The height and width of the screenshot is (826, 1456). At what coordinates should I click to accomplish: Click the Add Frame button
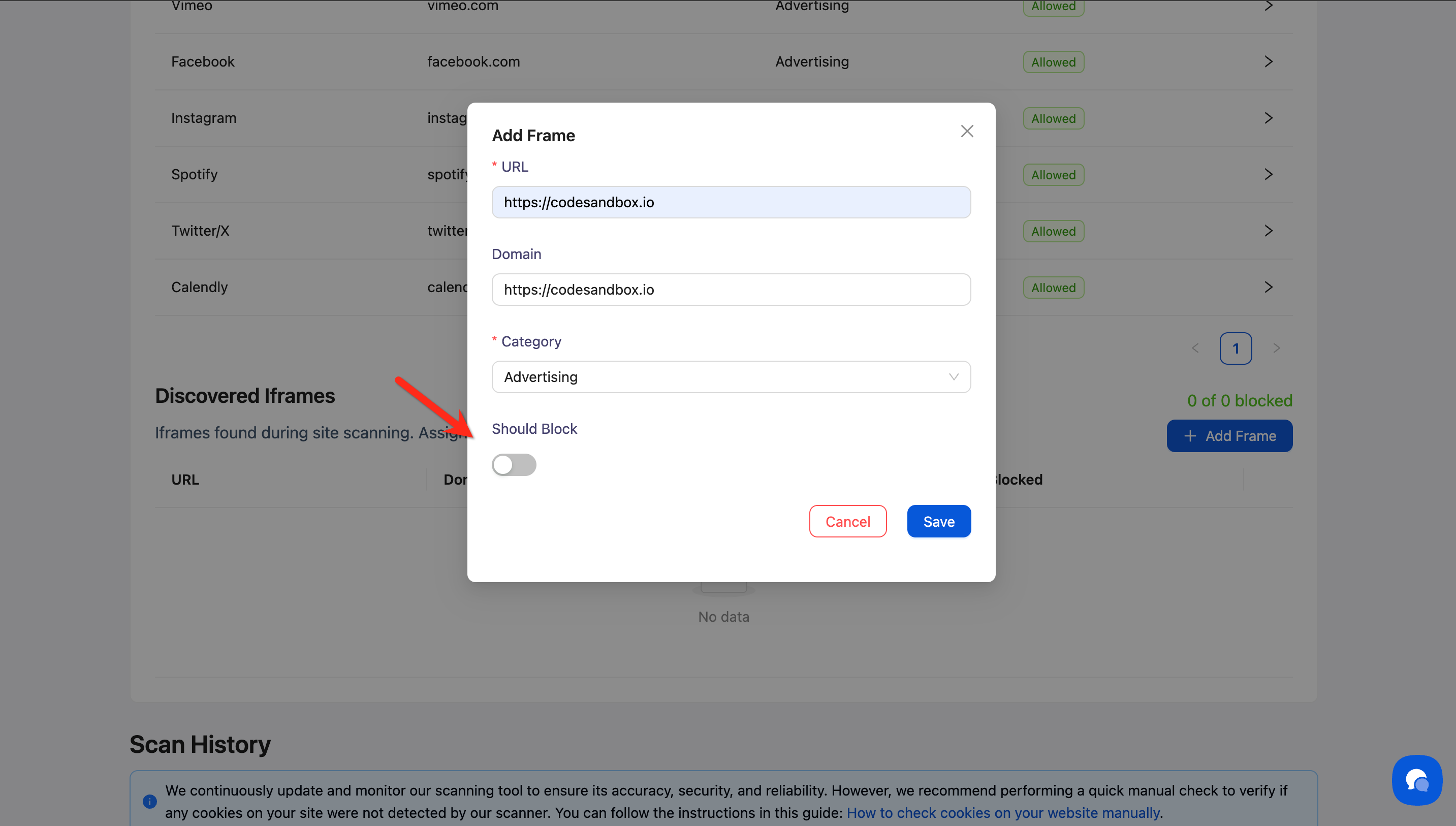coord(1229,436)
